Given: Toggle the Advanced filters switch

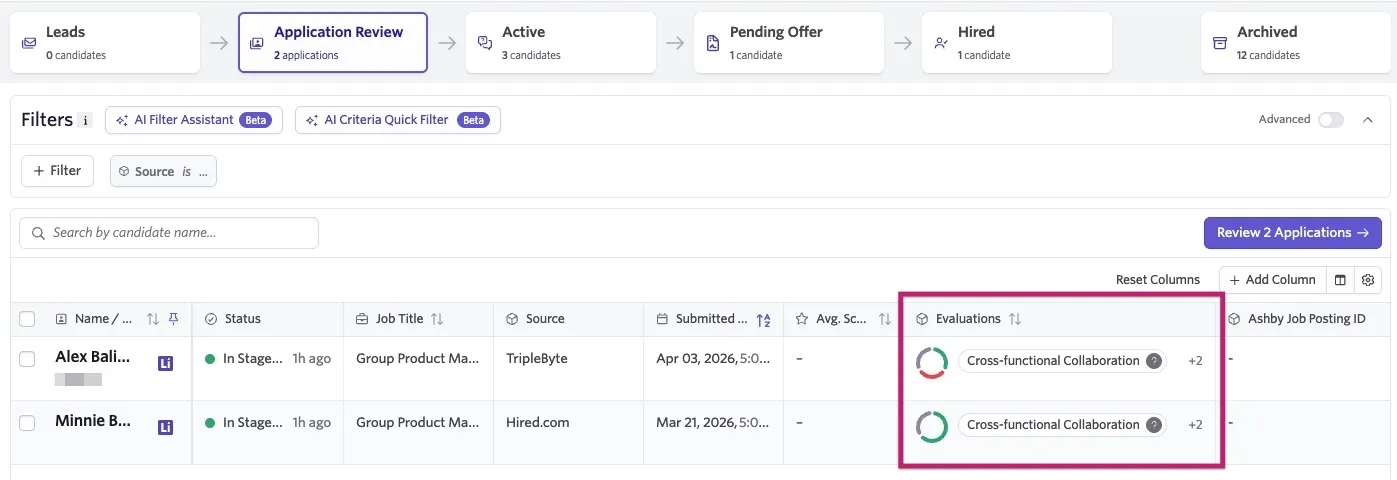Looking at the screenshot, I should [x=1331, y=120].
